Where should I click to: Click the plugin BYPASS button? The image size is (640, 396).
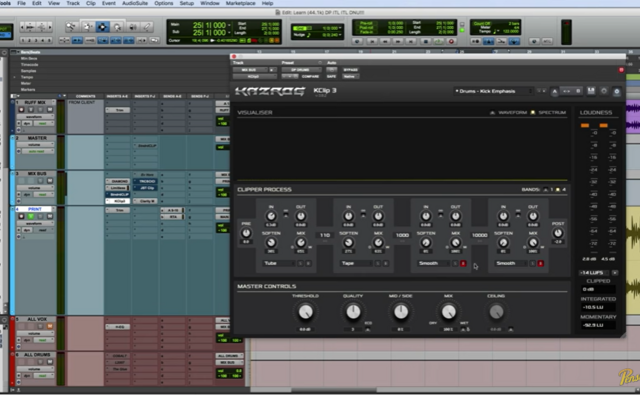(350, 70)
